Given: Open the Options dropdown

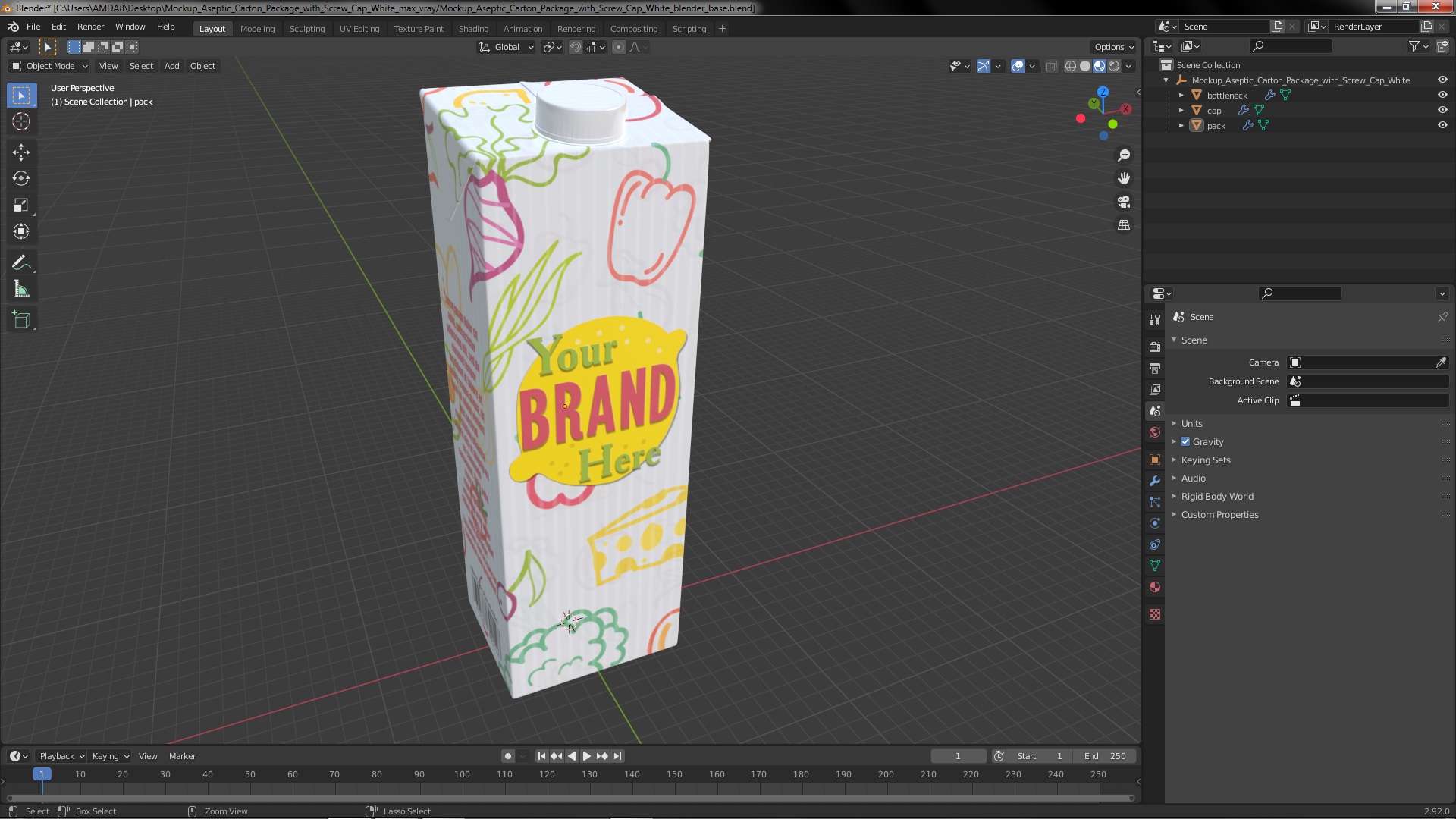Looking at the screenshot, I should [x=1114, y=47].
